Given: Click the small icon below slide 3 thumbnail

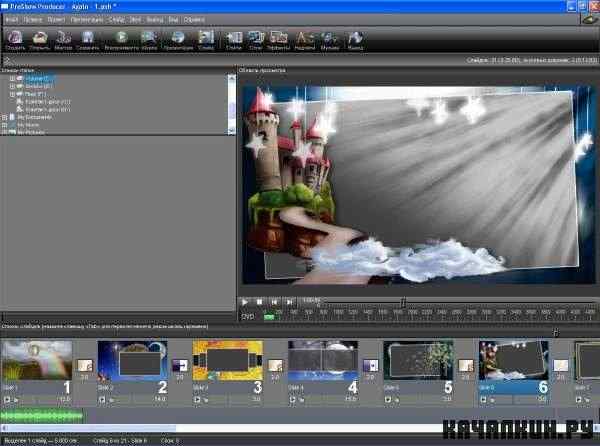Looking at the screenshot, I should click(x=197, y=400).
